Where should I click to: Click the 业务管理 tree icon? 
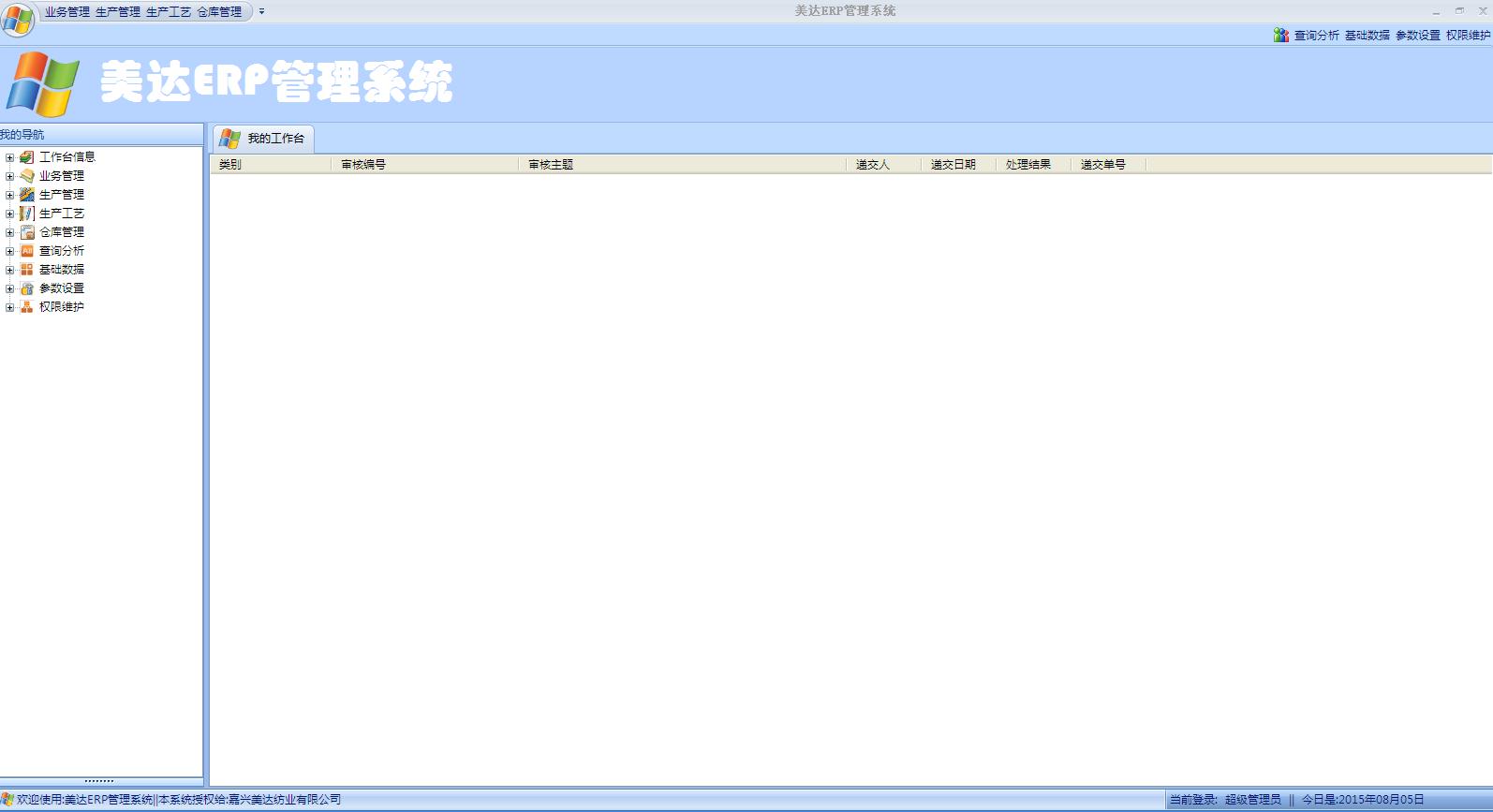click(27, 176)
